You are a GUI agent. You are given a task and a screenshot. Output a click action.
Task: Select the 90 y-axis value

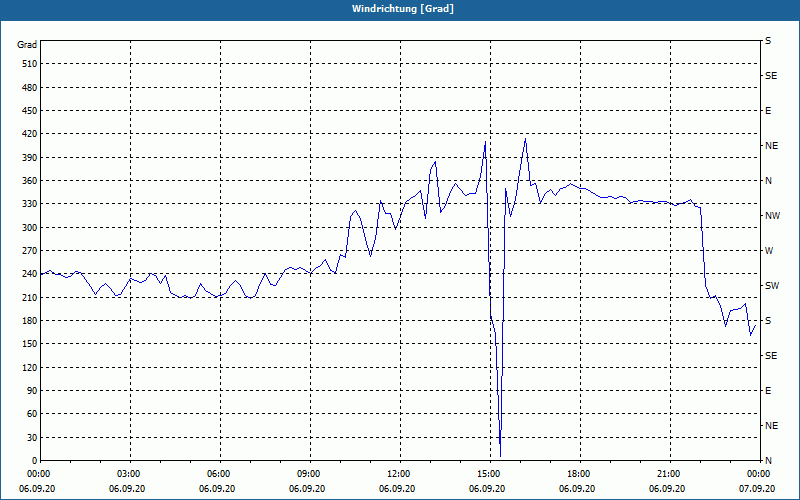tap(32, 390)
